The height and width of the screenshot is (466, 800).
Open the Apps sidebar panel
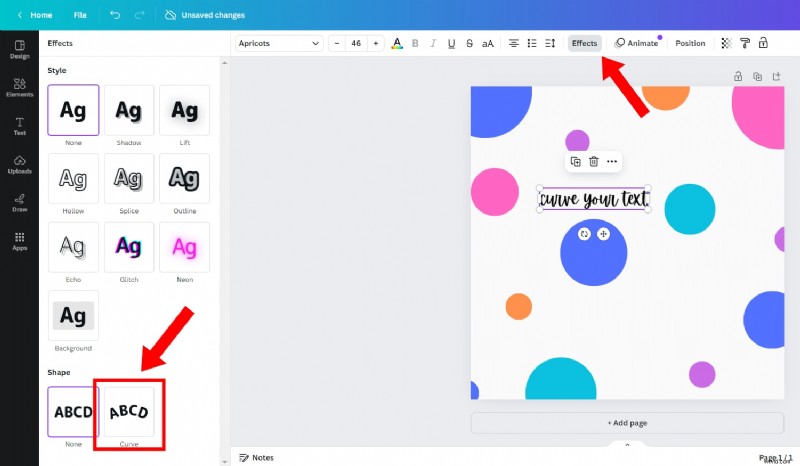tap(19, 240)
